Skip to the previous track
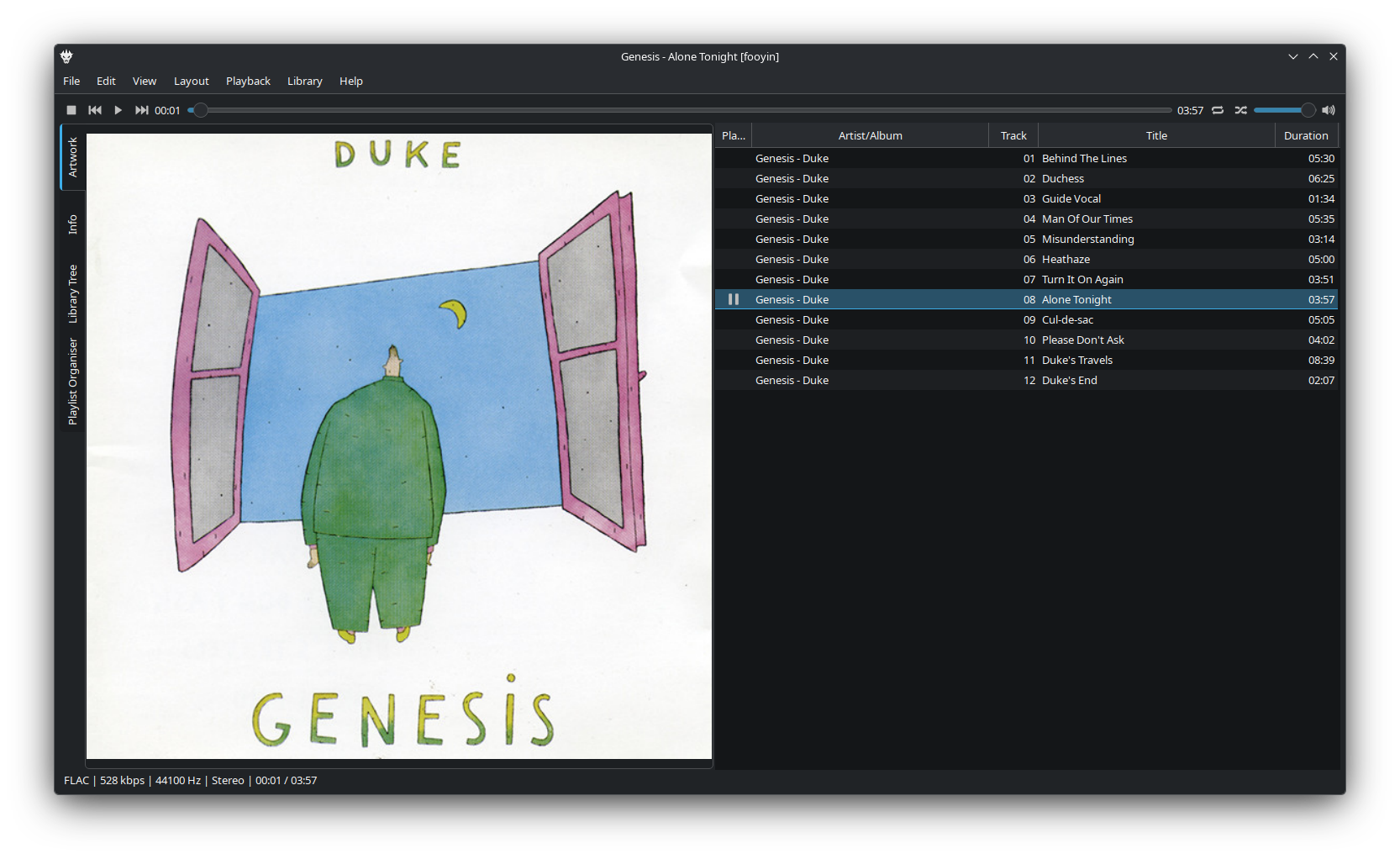Screen dimensions: 1400x859 pyautogui.click(x=95, y=110)
